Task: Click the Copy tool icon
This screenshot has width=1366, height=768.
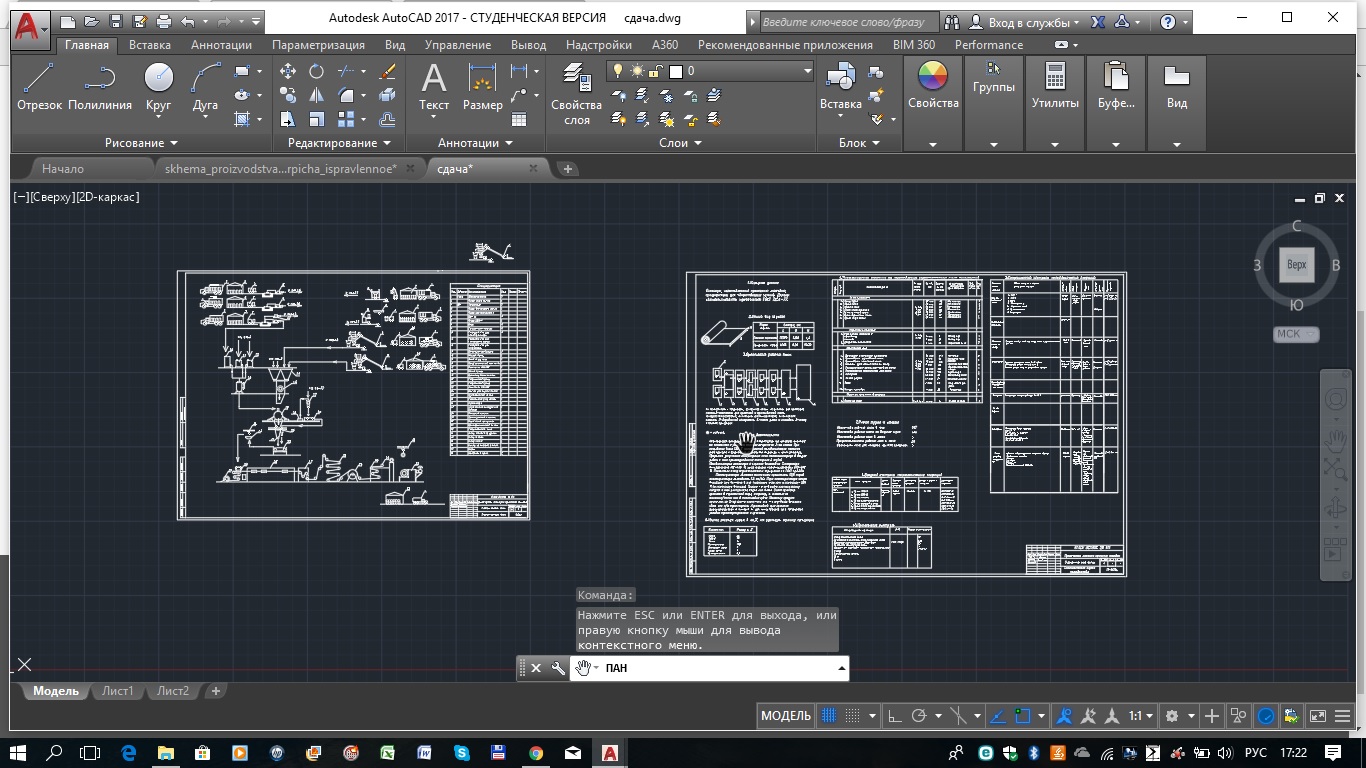Action: coord(288,95)
